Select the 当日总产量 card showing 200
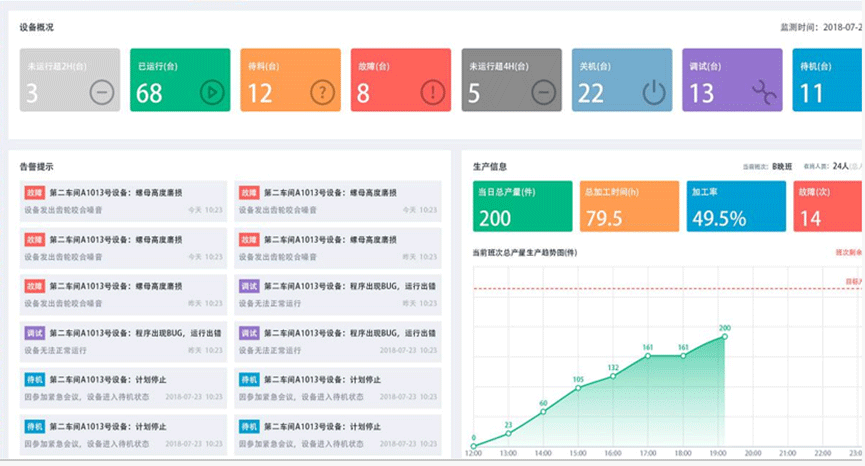The height and width of the screenshot is (466, 865). pos(522,206)
